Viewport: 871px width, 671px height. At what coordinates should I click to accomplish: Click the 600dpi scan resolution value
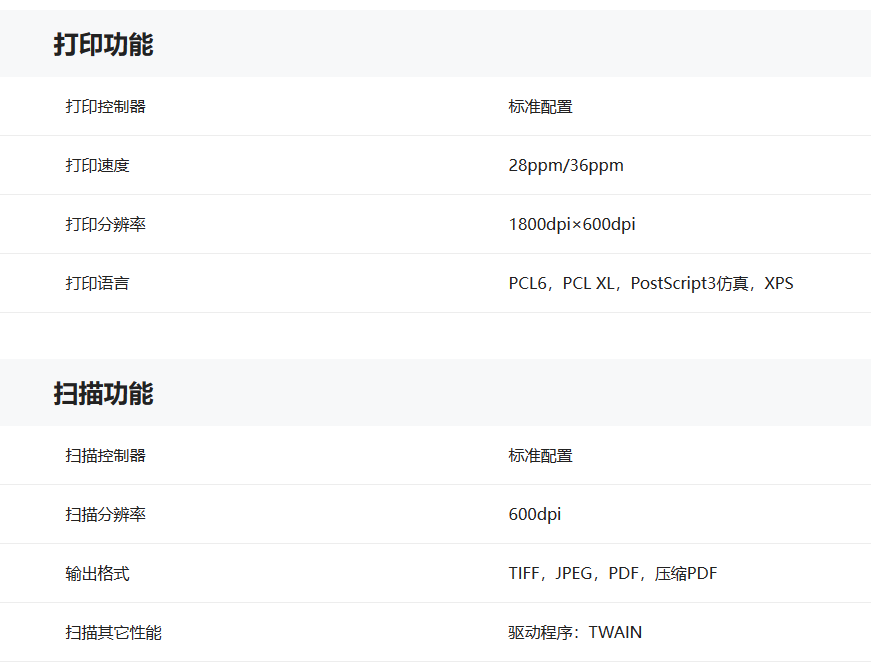[x=534, y=514]
